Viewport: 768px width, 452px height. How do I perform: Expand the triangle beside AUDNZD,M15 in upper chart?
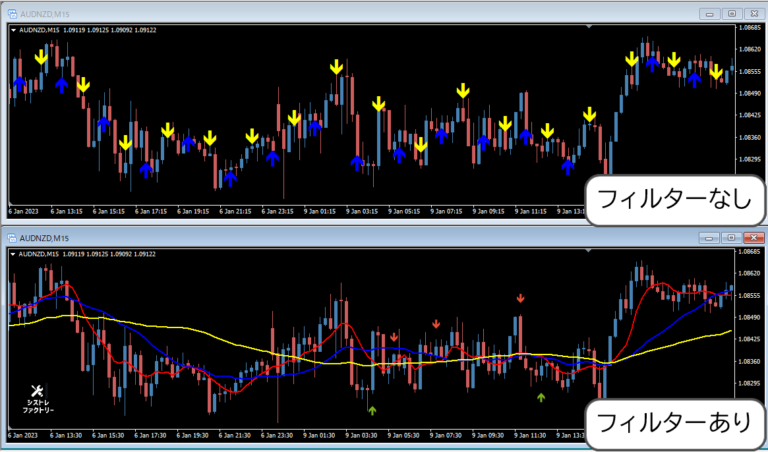pos(13,29)
